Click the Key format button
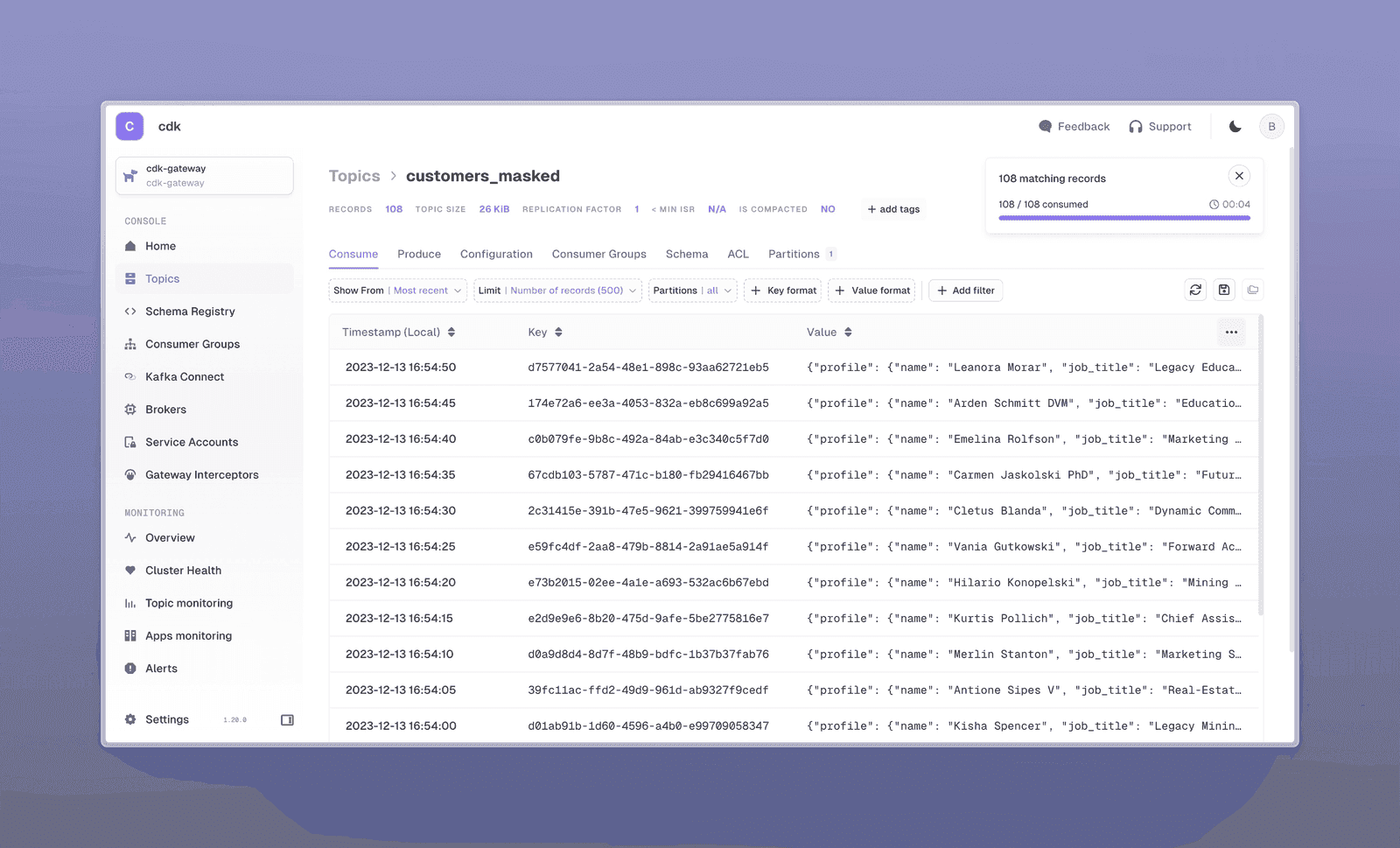Viewport: 1400px width, 848px height. [783, 291]
